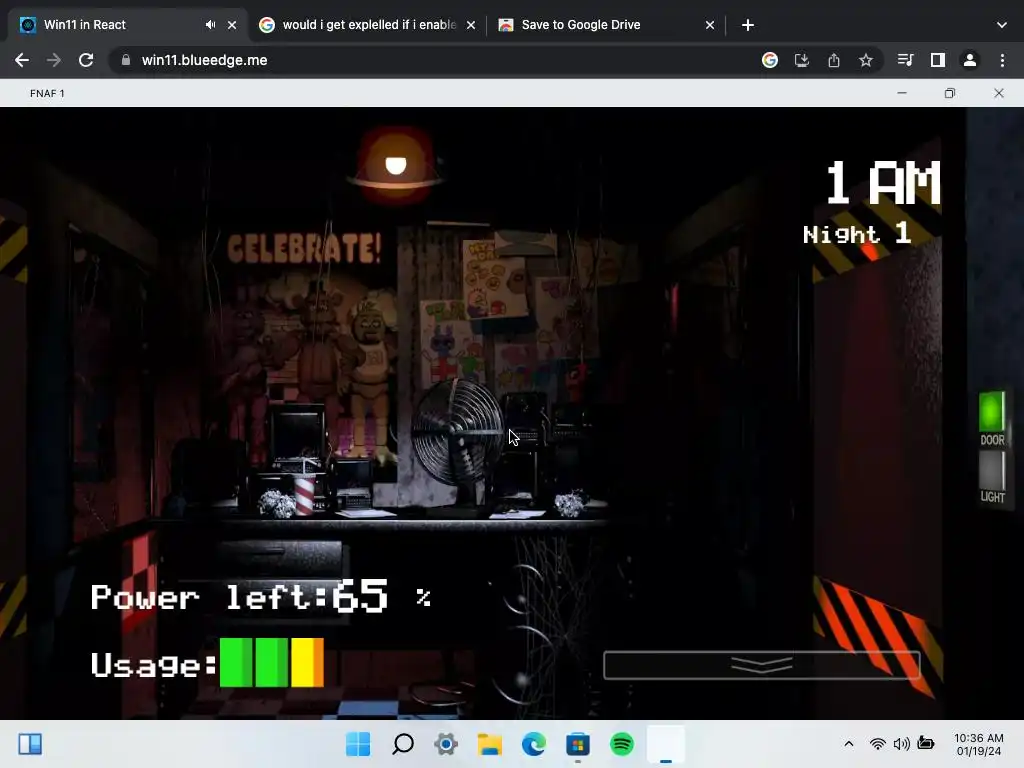Mute the Win11 in React tab audio
The image size is (1024, 768).
coord(210,25)
